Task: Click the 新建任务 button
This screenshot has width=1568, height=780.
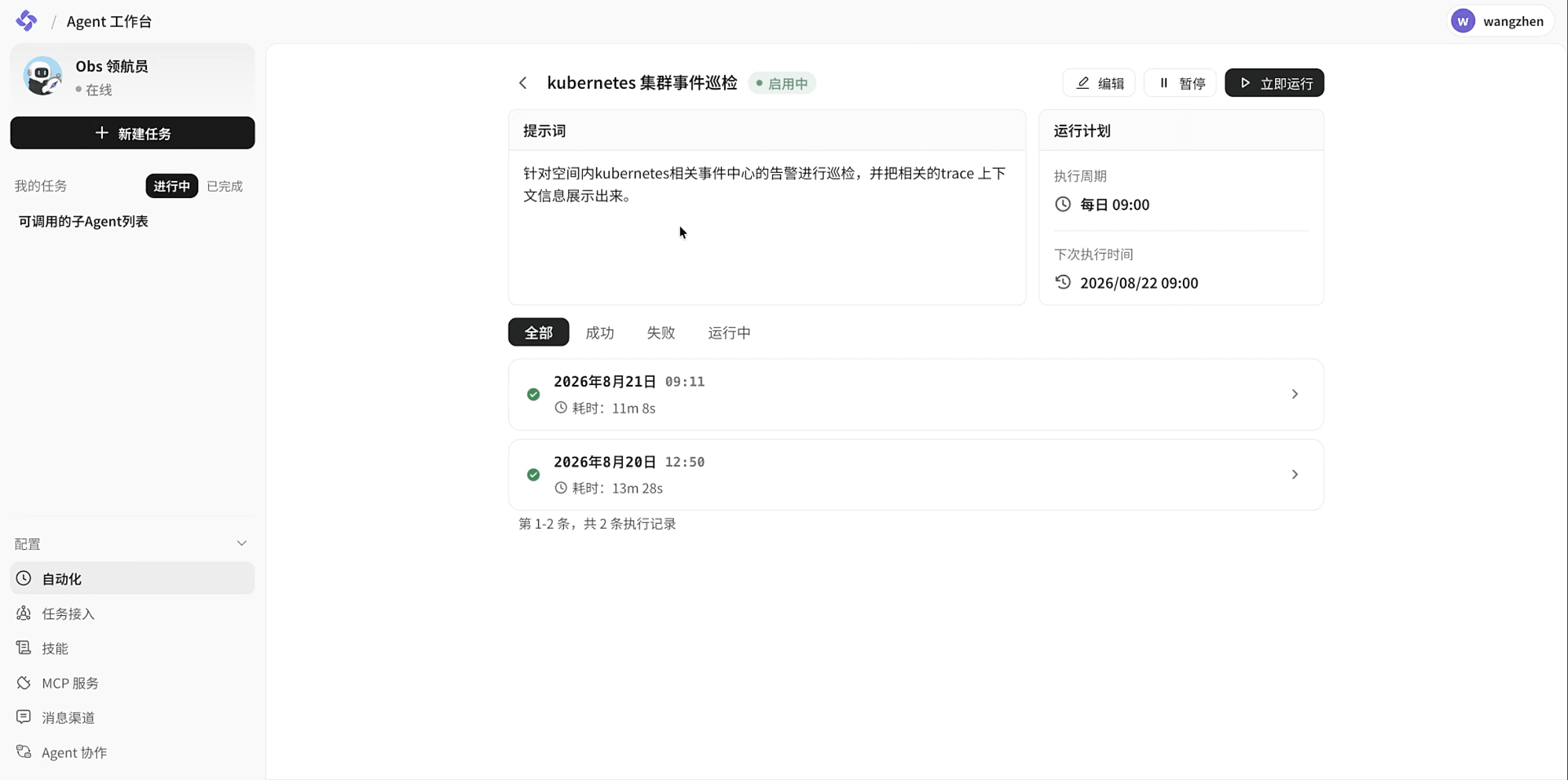Action: 132,133
